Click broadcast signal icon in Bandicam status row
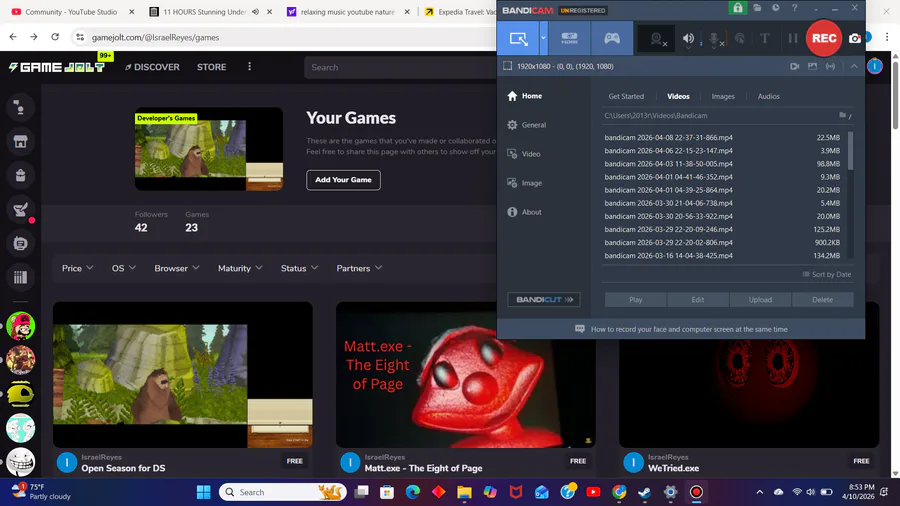This screenshot has width=900, height=506. [830, 66]
